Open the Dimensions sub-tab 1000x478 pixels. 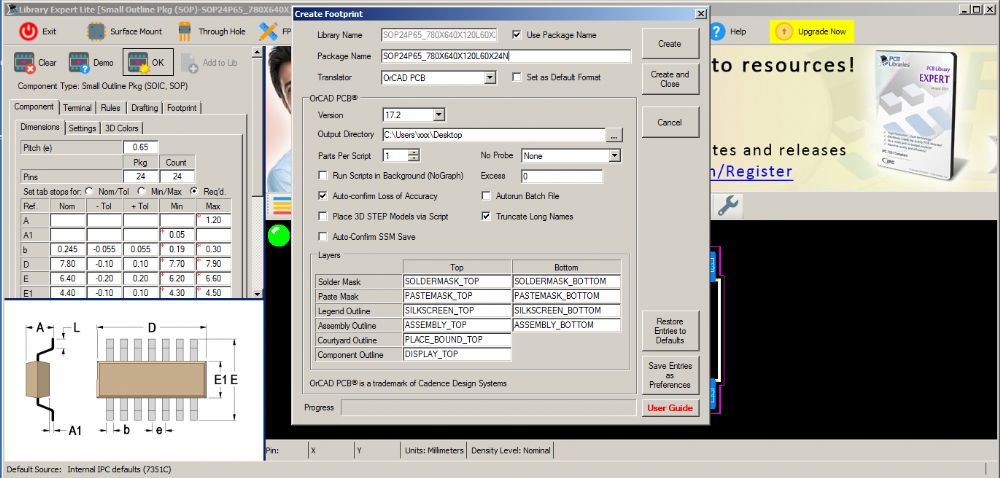[x=40, y=127]
